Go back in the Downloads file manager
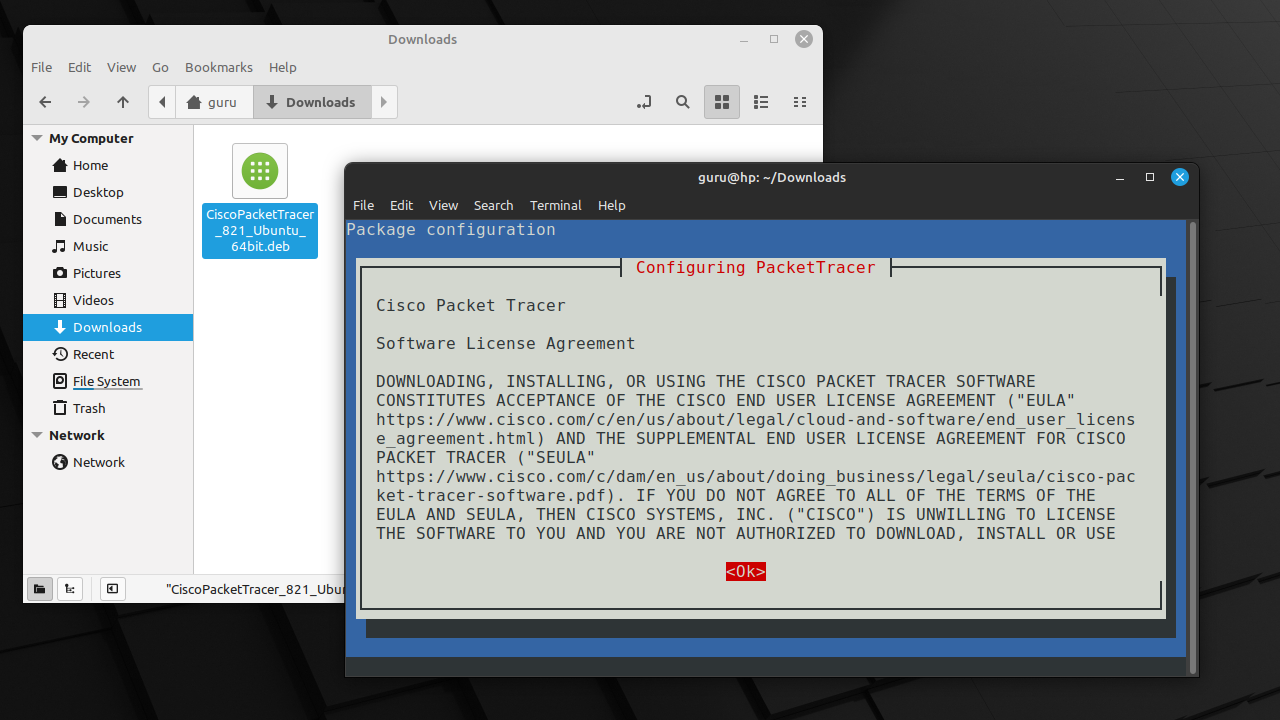 45,102
